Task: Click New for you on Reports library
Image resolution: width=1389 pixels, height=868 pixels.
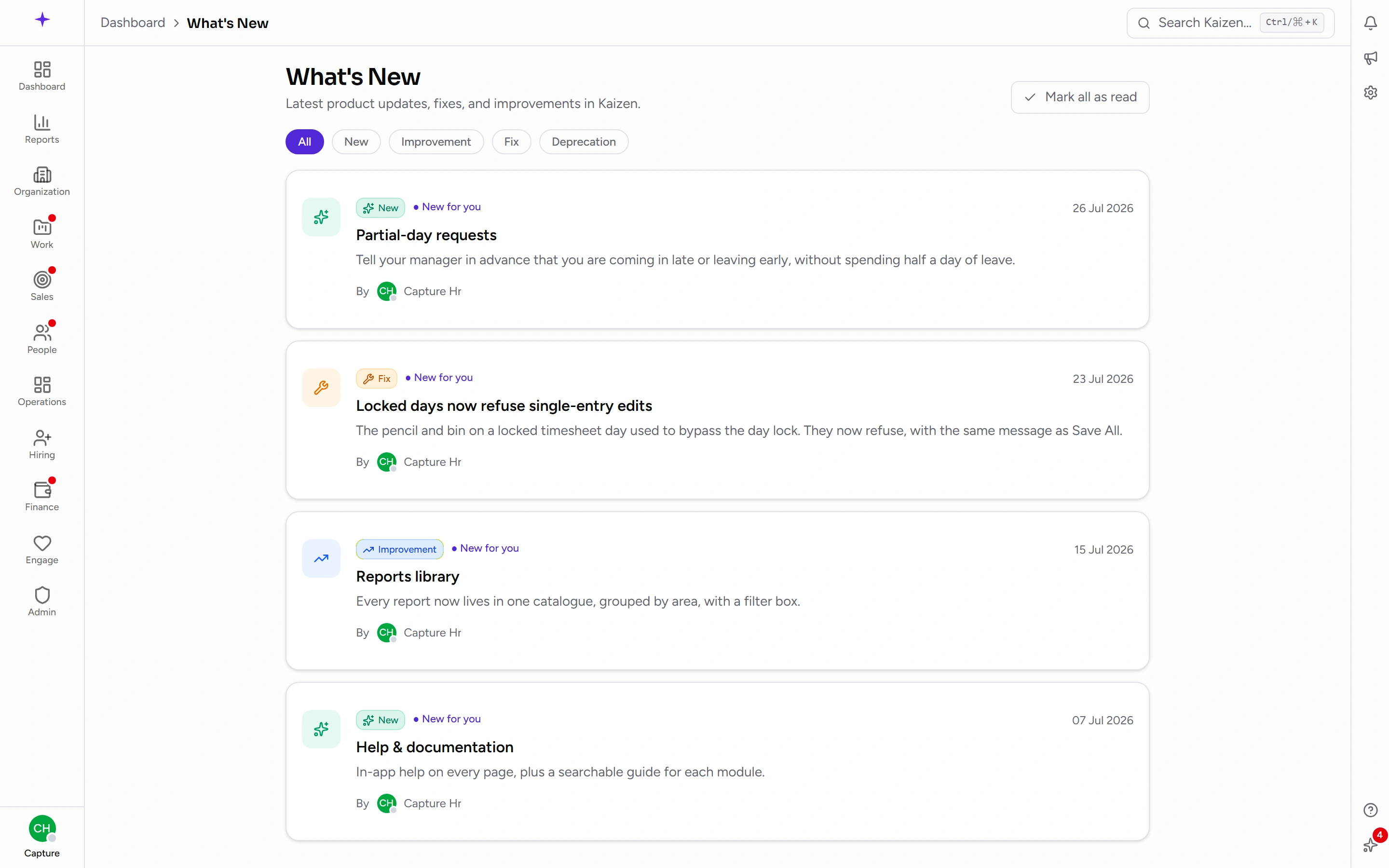Action: click(485, 548)
